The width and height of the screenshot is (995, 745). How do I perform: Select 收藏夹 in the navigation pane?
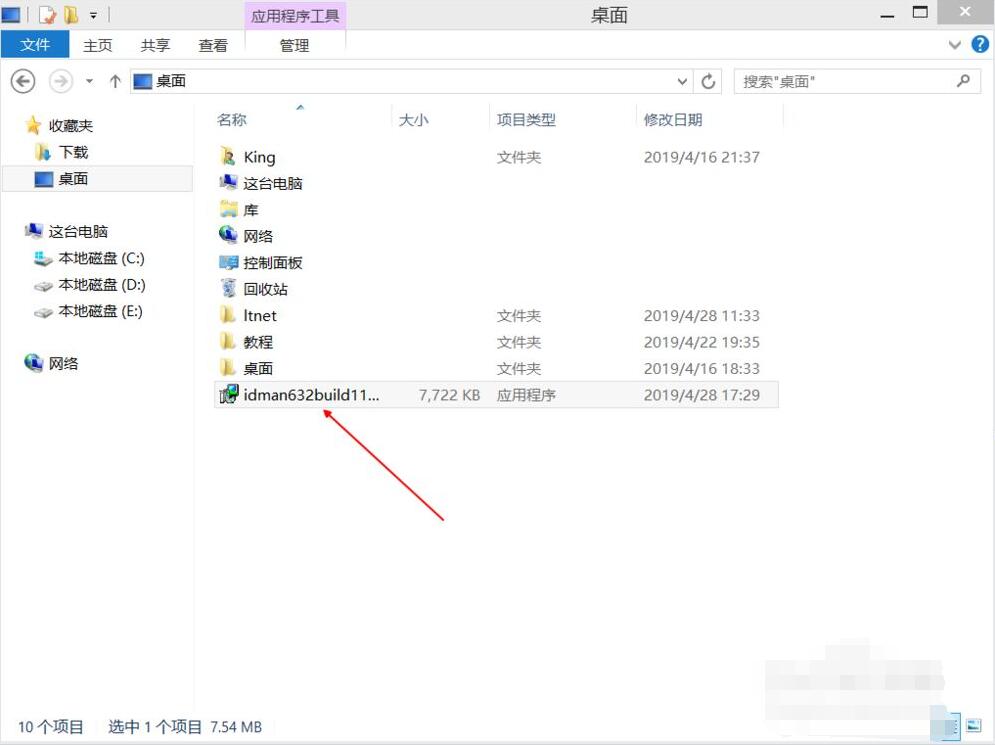pyautogui.click(x=61, y=126)
